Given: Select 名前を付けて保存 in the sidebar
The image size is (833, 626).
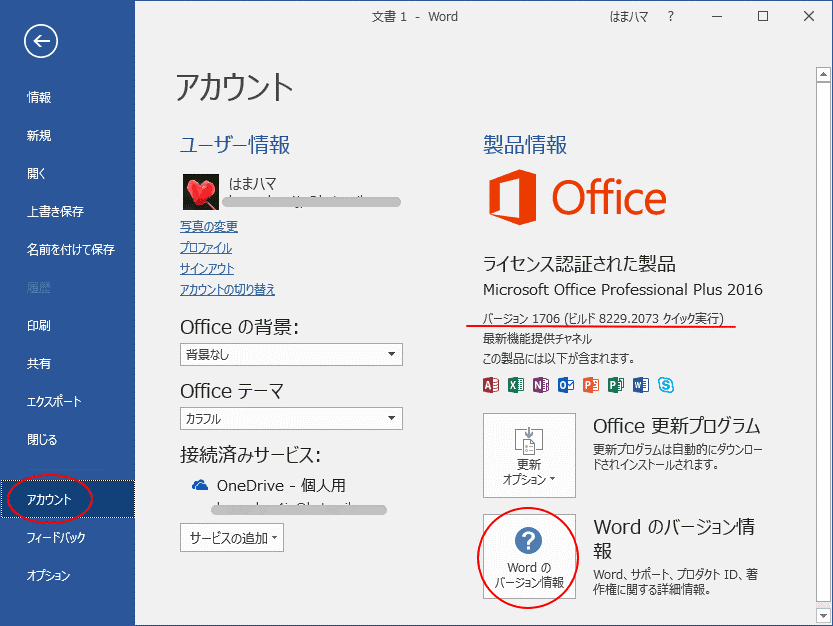Looking at the screenshot, I should click(70, 249).
